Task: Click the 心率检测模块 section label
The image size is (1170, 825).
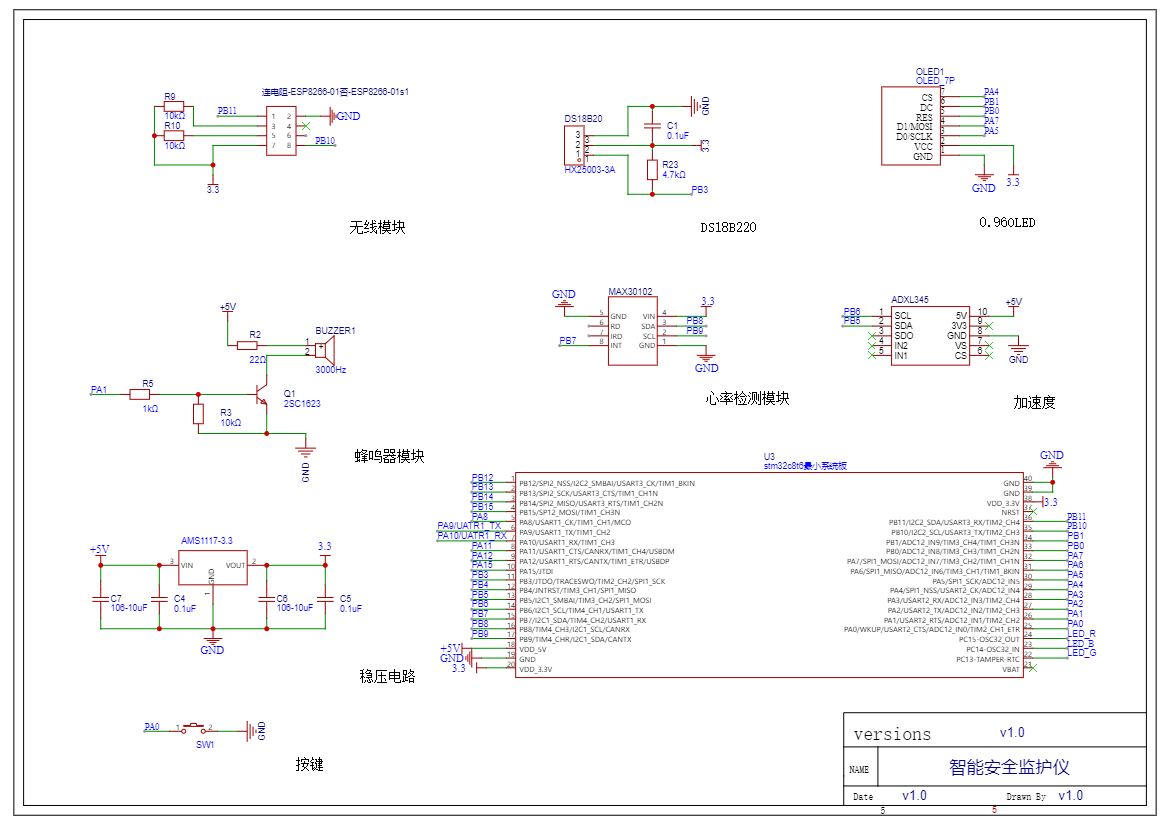Action: pos(748,399)
